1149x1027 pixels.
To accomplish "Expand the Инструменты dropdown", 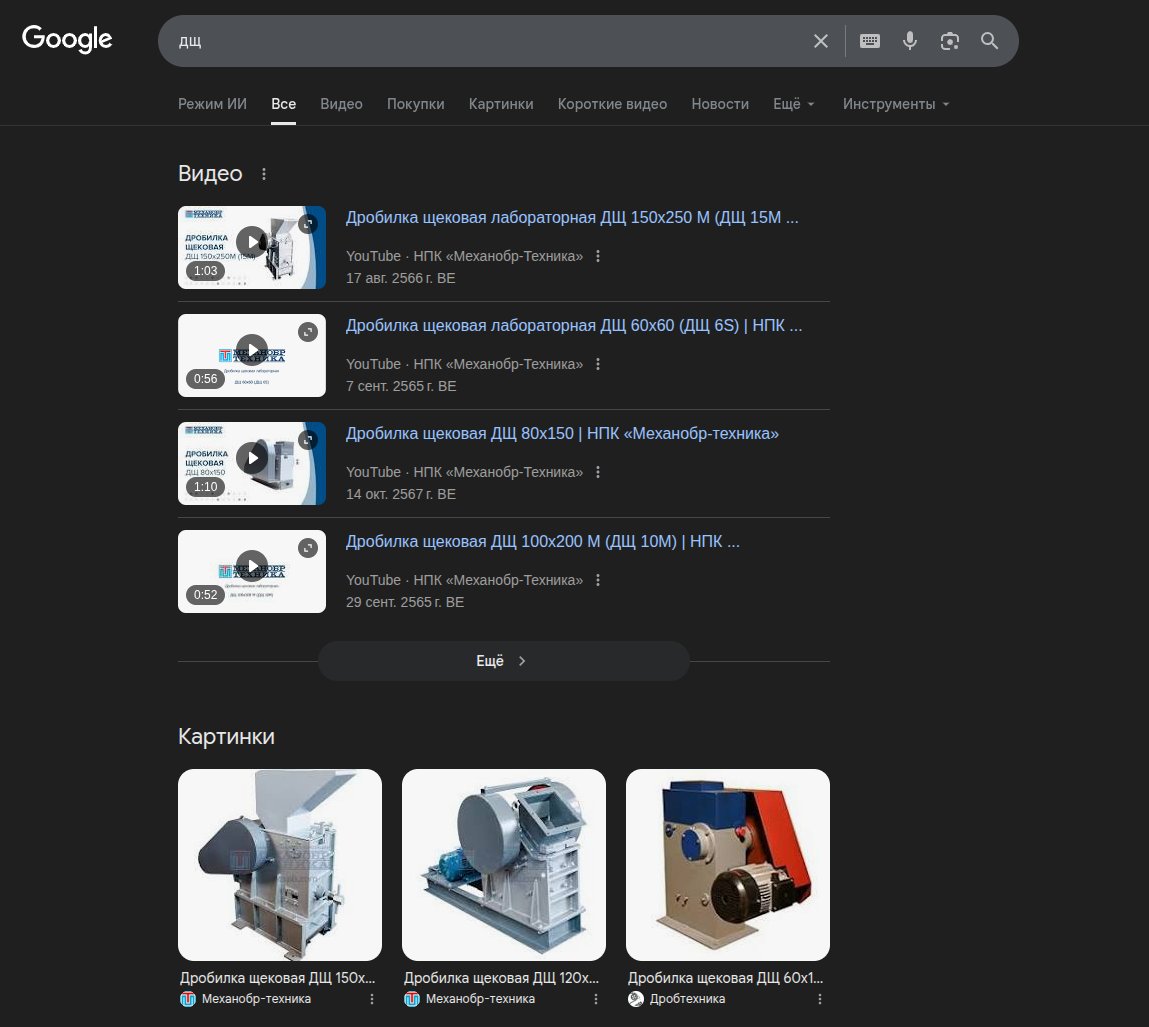I will click(896, 104).
